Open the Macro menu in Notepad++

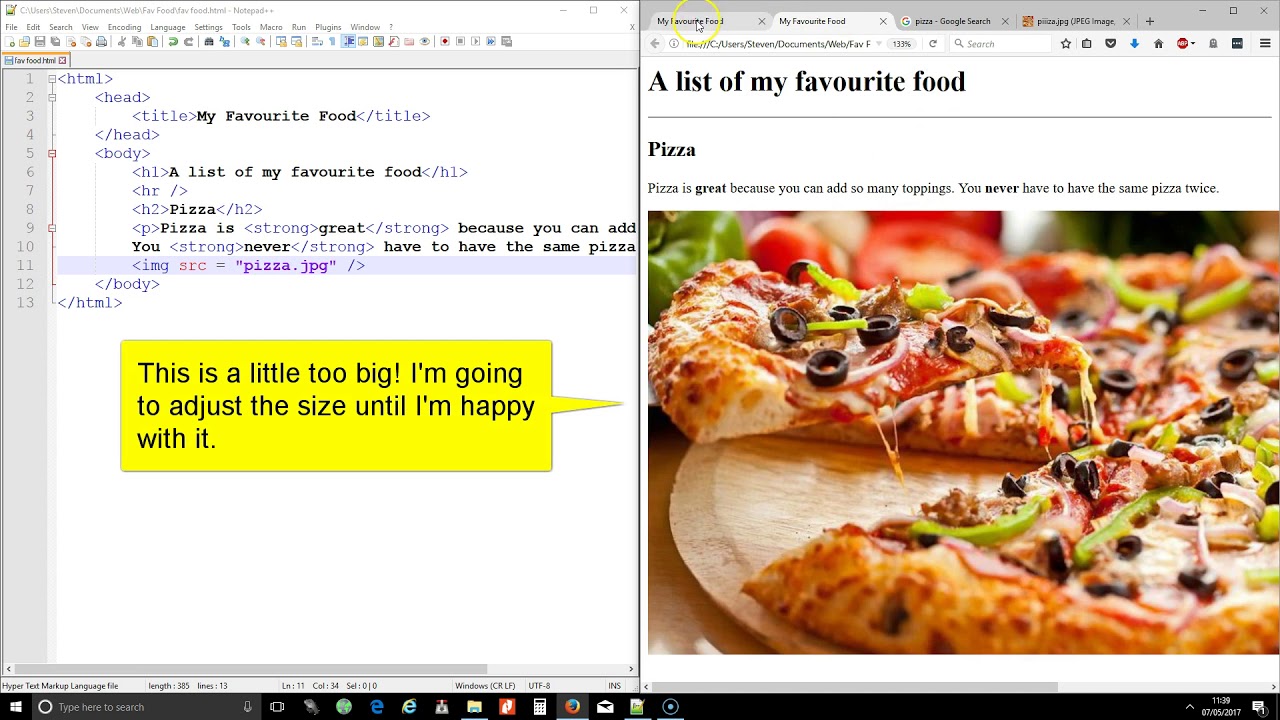[271, 27]
